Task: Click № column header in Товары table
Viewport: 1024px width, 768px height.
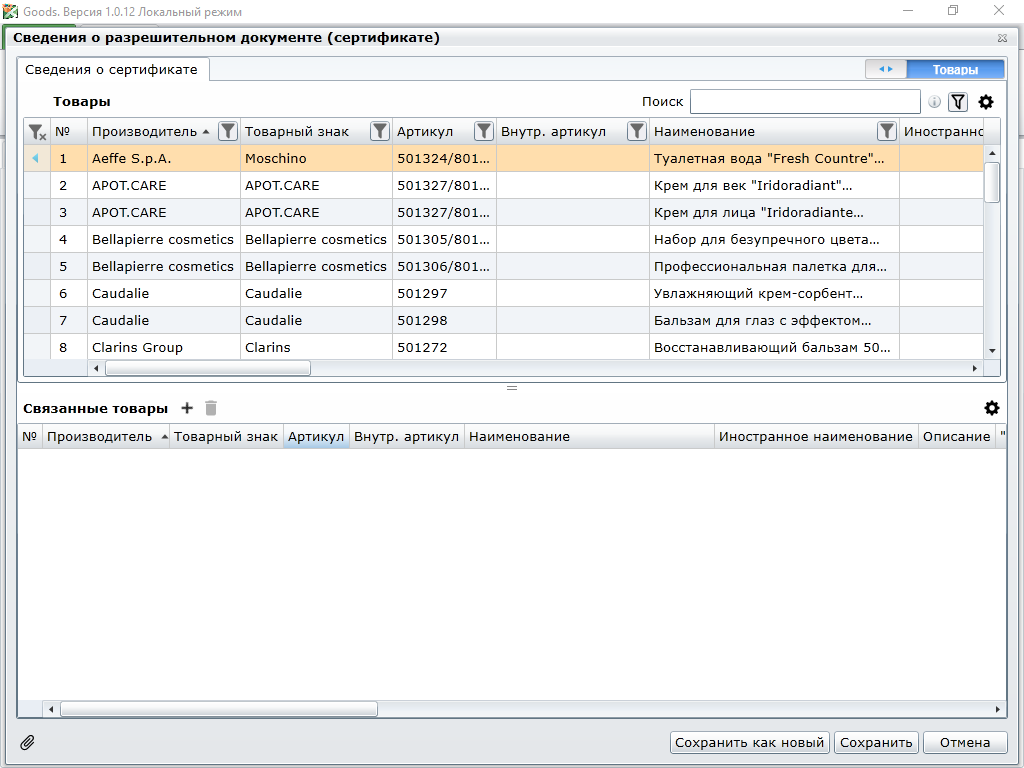Action: click(68, 132)
